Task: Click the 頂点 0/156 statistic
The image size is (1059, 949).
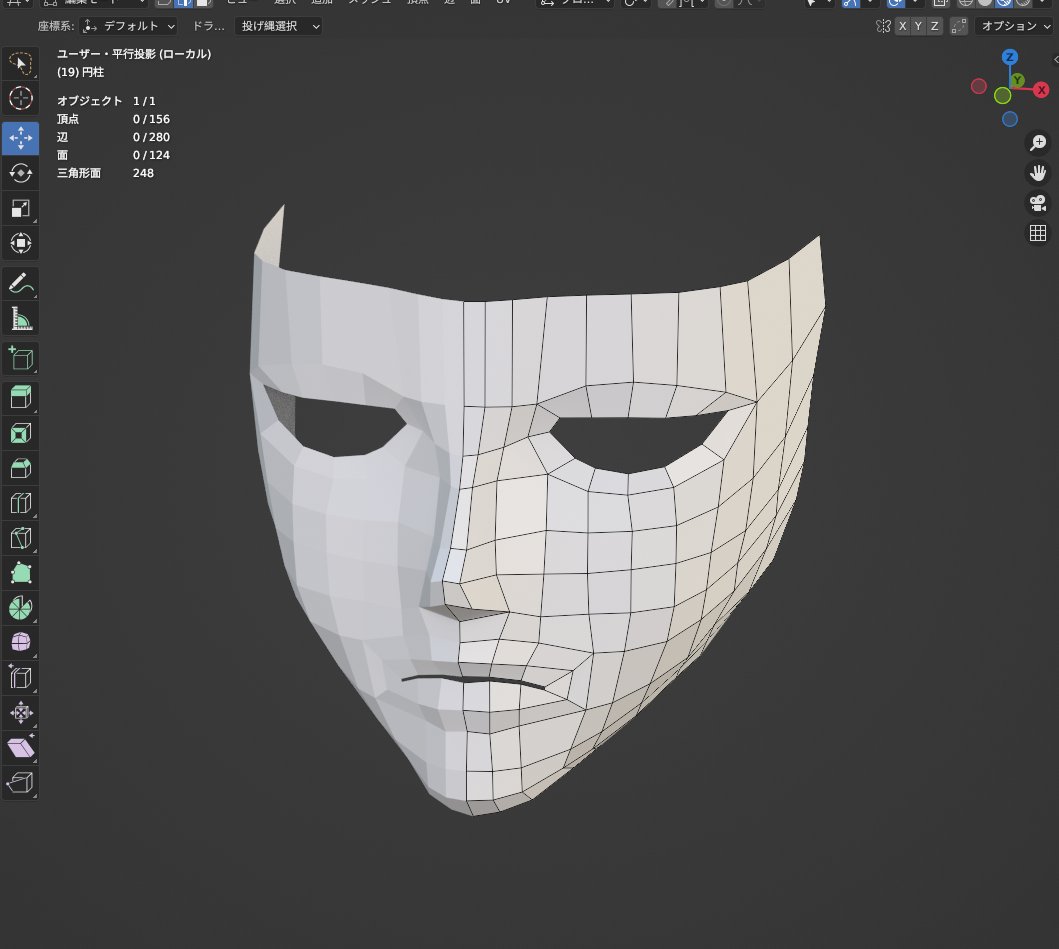Action: (113, 119)
